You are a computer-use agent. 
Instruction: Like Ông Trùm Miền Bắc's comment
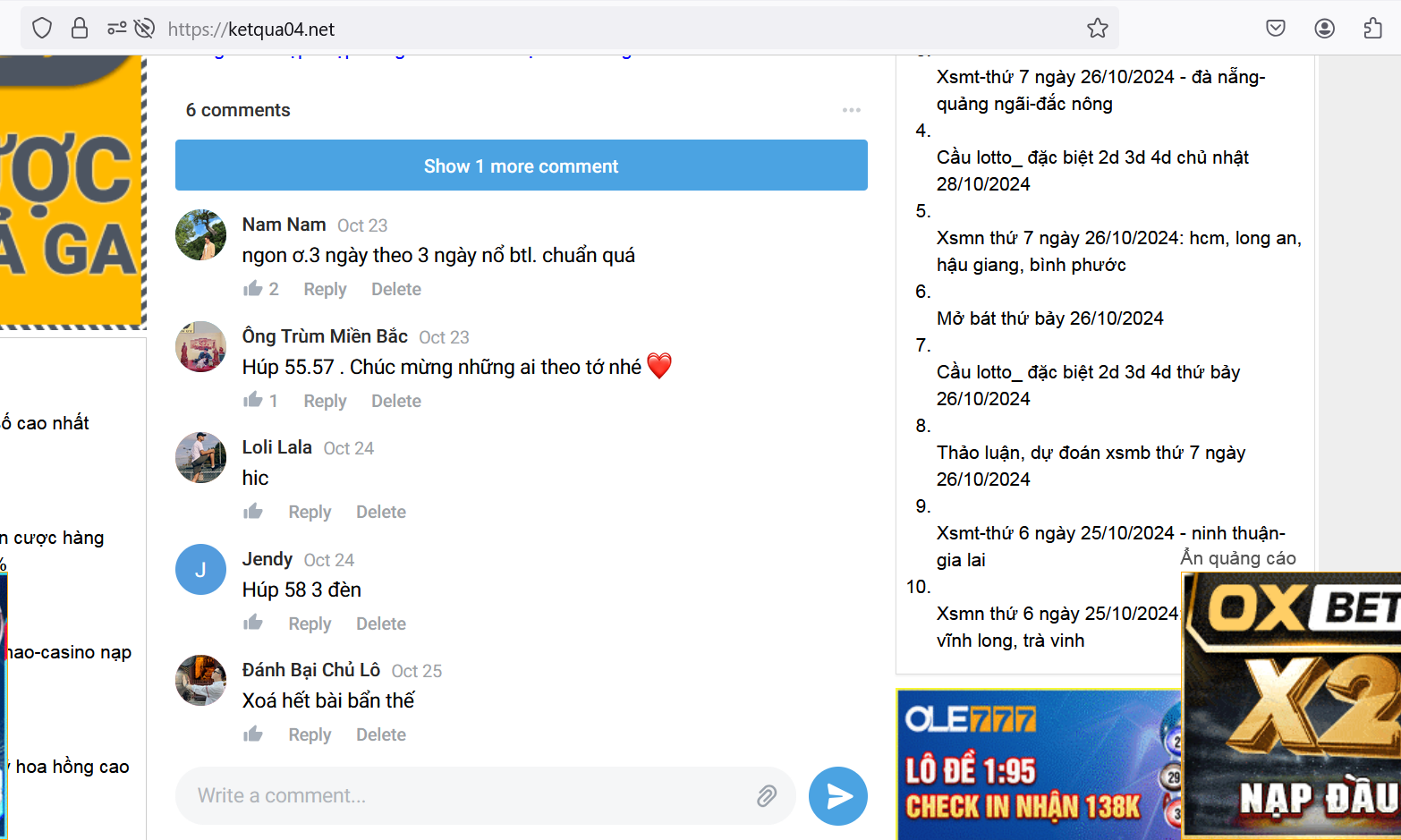pos(253,401)
